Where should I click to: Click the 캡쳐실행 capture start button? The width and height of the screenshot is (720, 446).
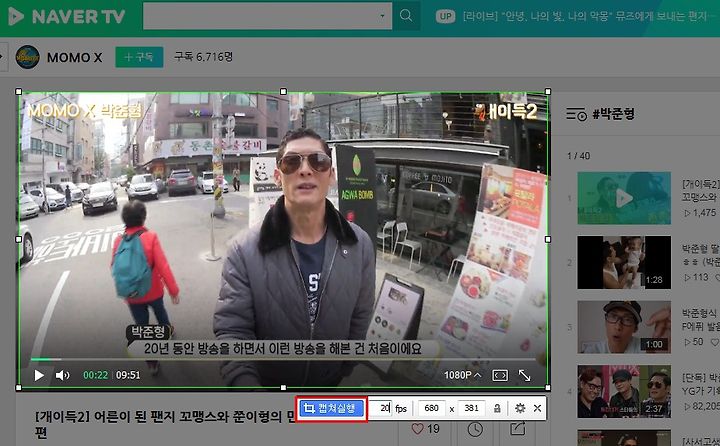pyautogui.click(x=332, y=408)
